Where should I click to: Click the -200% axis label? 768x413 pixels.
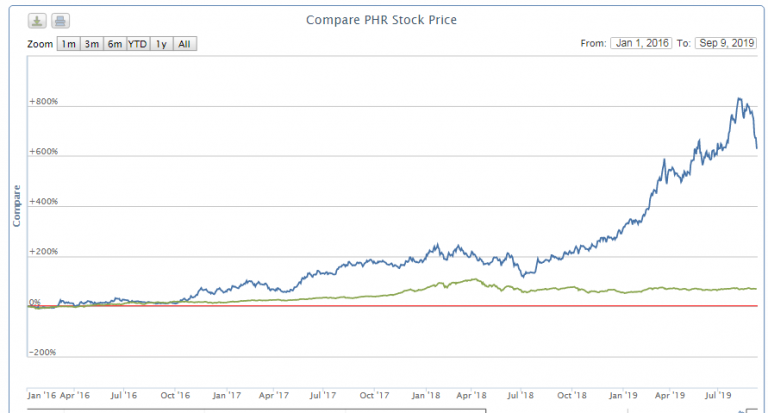(42, 352)
